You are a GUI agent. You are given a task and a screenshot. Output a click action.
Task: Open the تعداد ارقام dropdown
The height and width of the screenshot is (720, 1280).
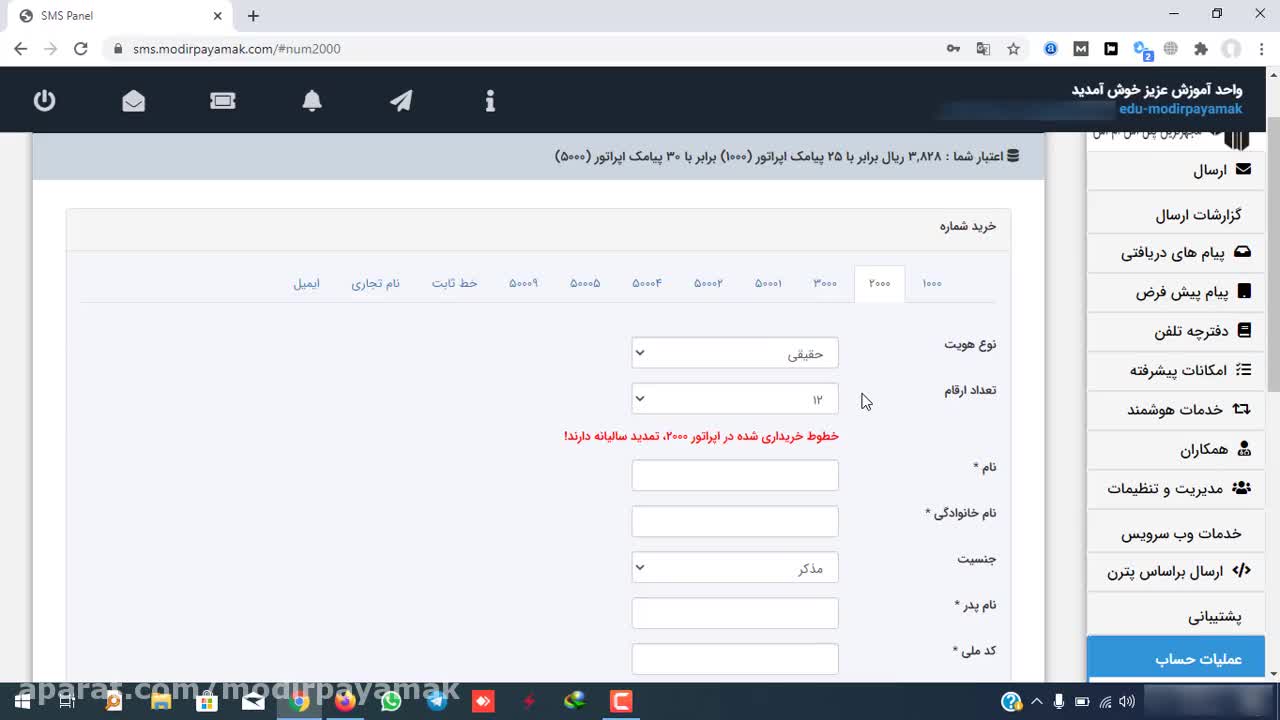[x=734, y=399]
